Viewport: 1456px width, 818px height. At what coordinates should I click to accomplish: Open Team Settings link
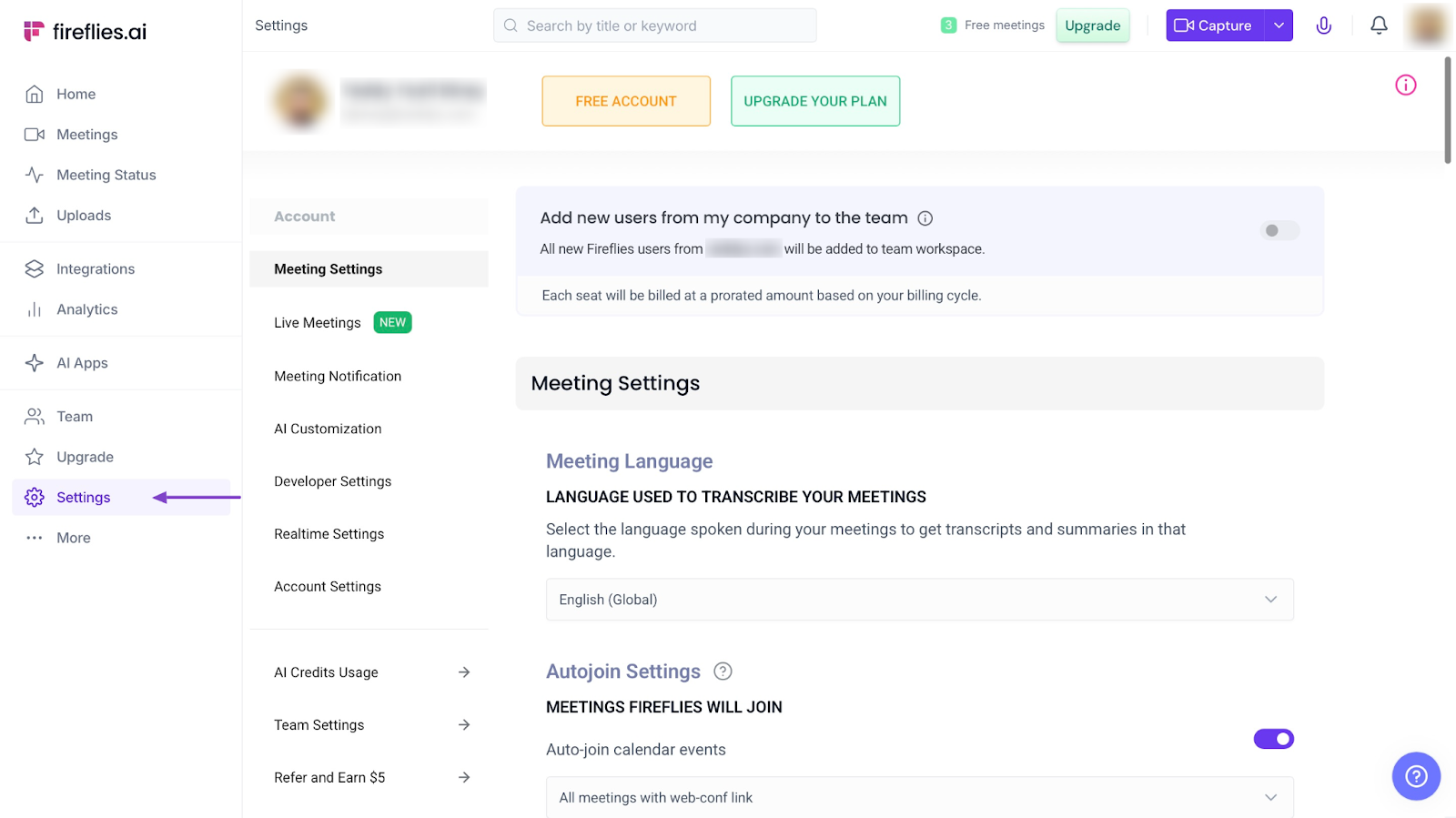click(319, 725)
